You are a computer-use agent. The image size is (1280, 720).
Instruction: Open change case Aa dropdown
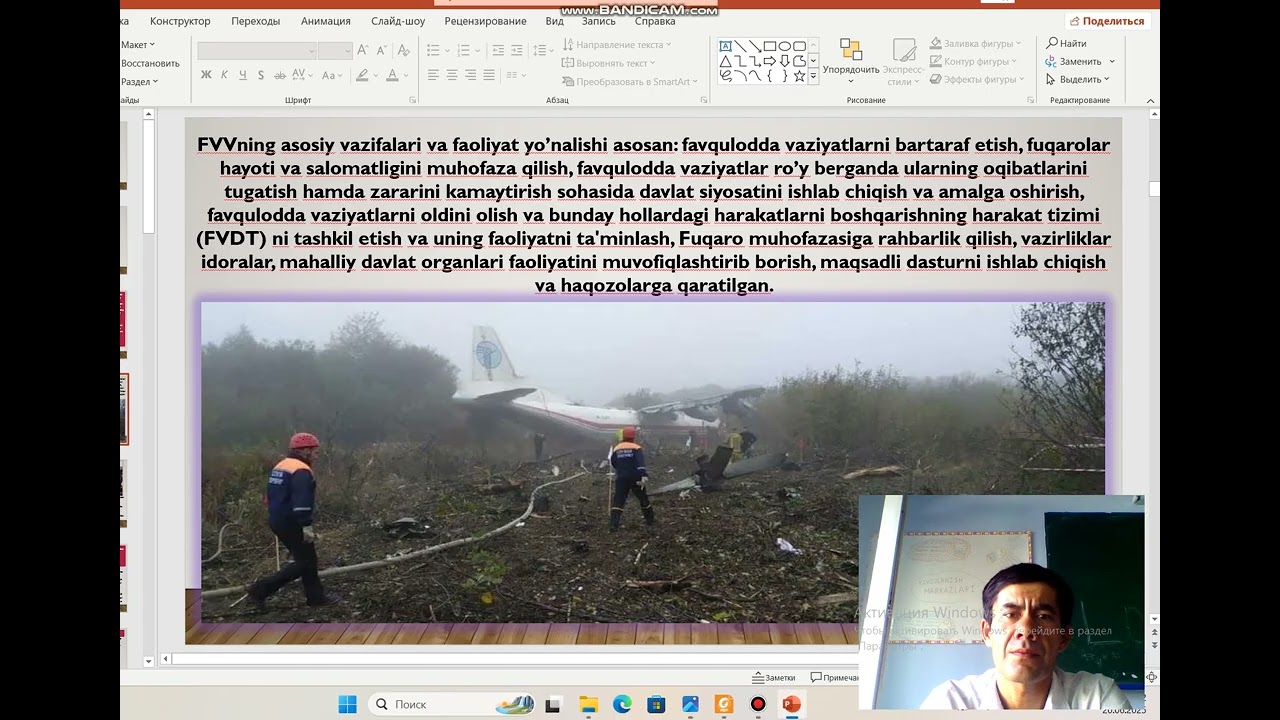point(331,75)
